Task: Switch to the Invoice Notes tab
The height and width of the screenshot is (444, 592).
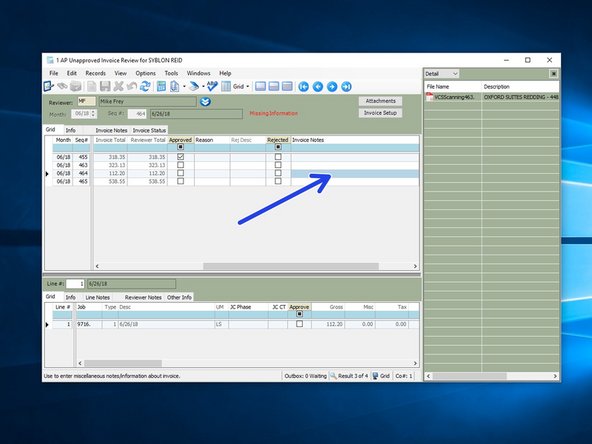Action: pyautogui.click(x=111, y=130)
